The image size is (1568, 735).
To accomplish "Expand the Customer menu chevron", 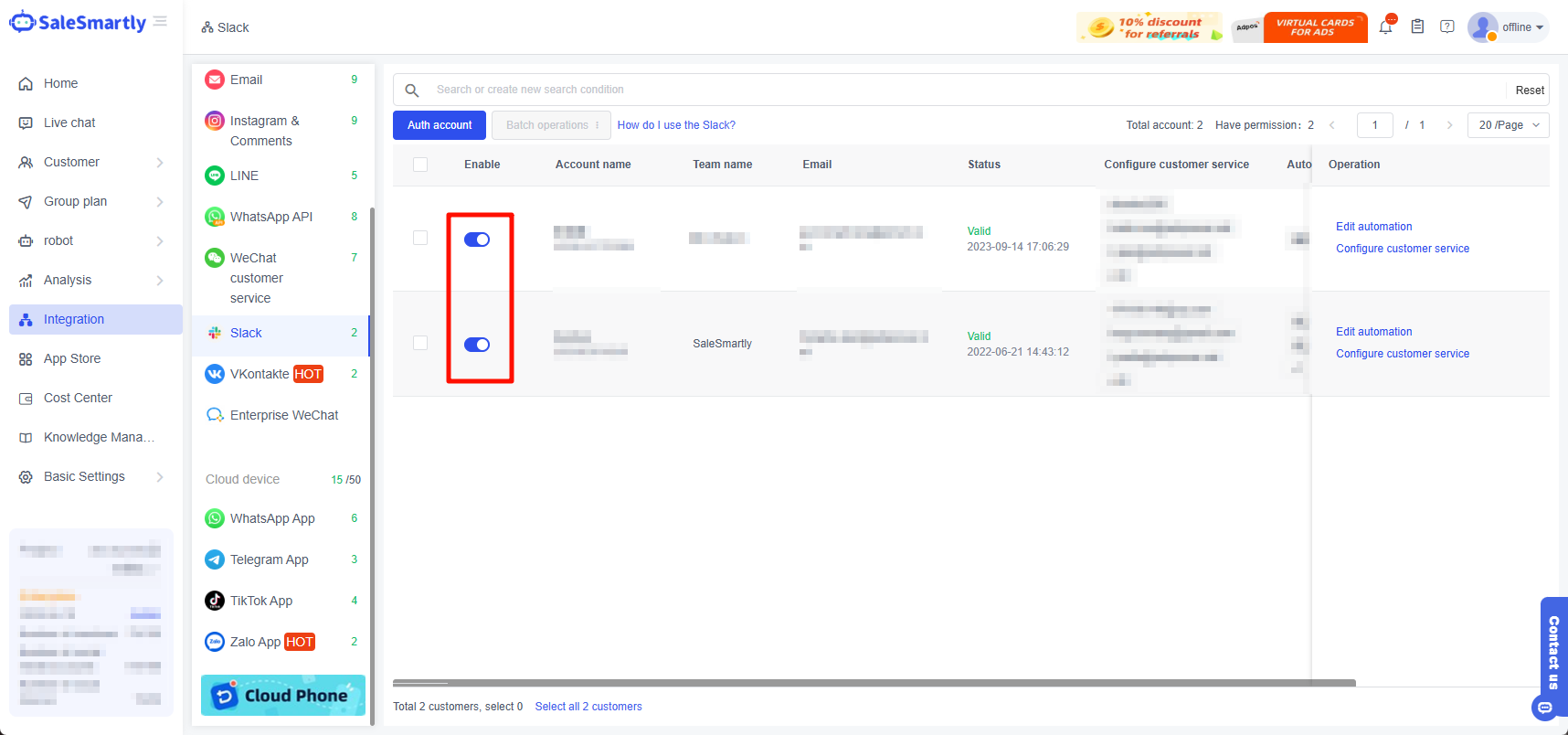I will [x=160, y=163].
